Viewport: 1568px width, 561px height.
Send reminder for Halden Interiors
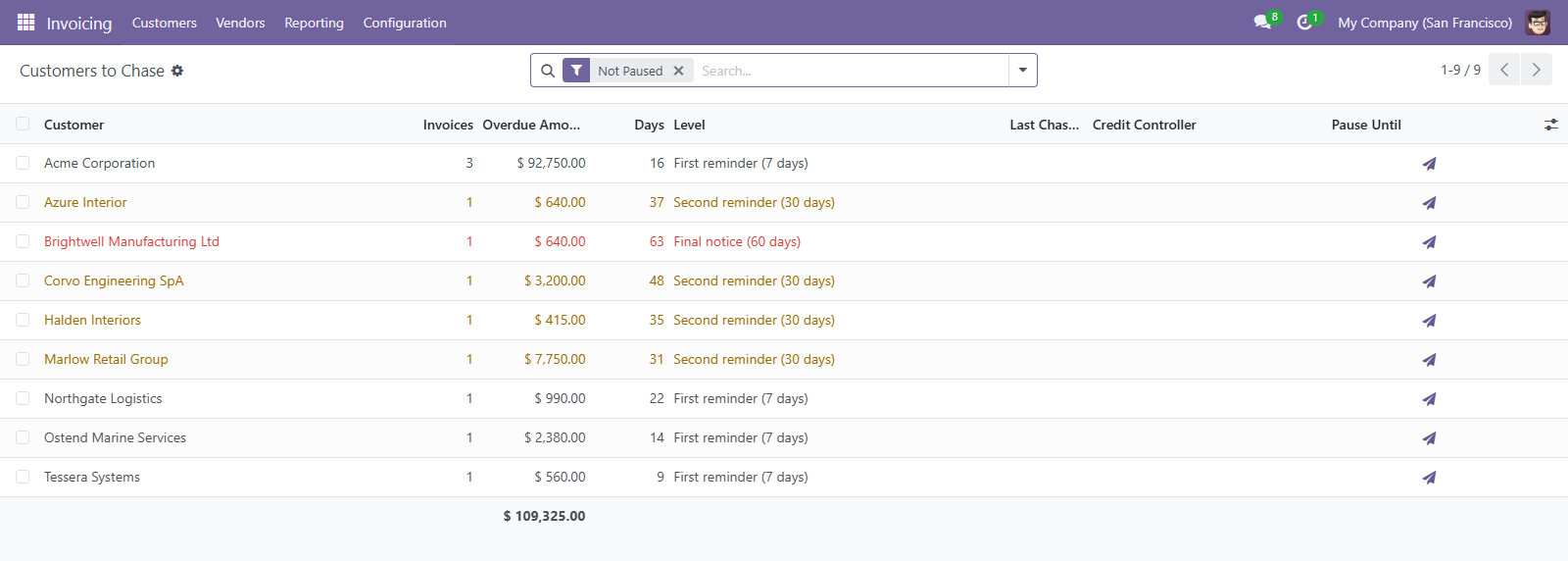click(x=1429, y=321)
